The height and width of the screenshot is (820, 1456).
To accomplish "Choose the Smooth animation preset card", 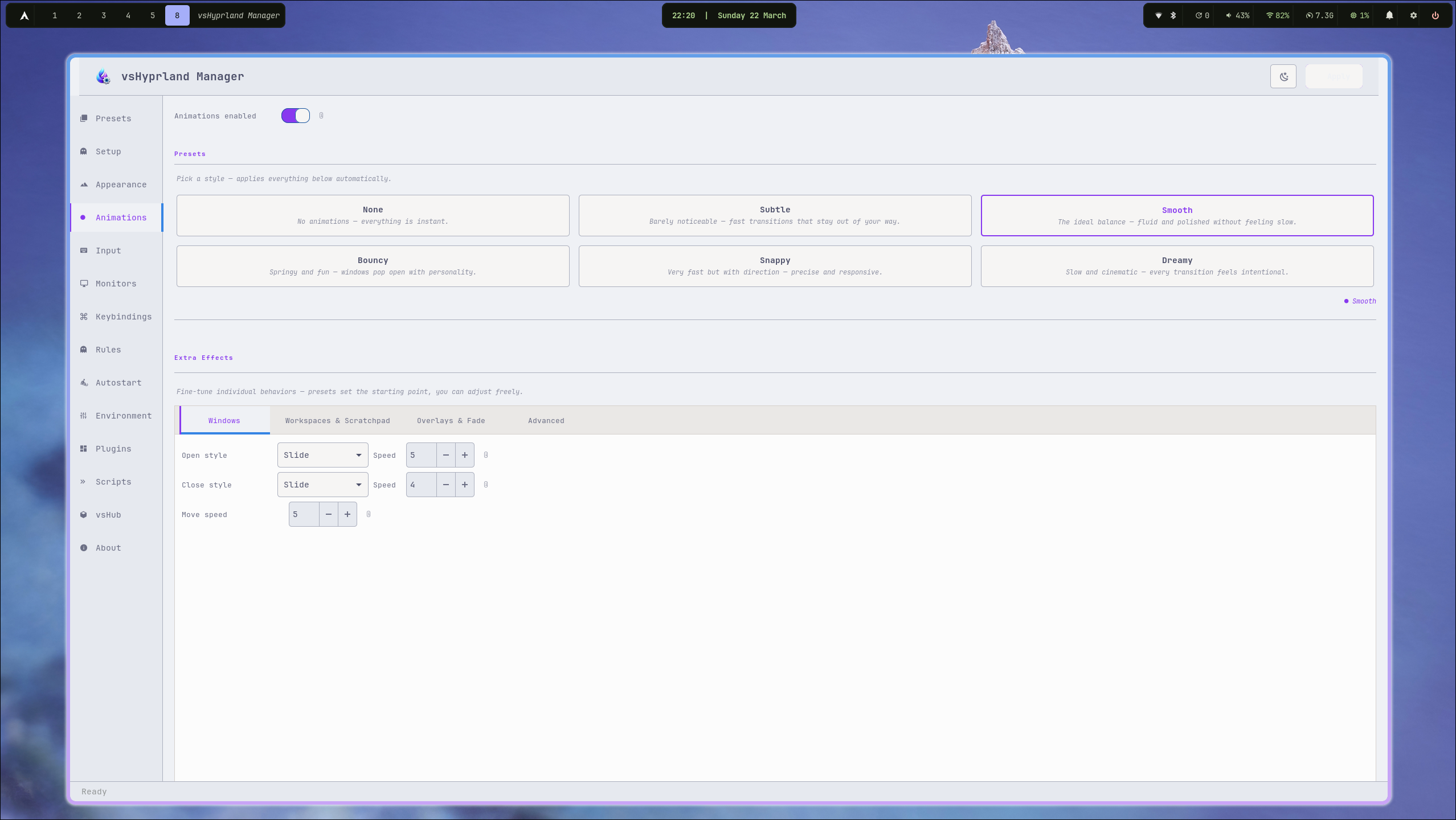I will pos(1177,215).
